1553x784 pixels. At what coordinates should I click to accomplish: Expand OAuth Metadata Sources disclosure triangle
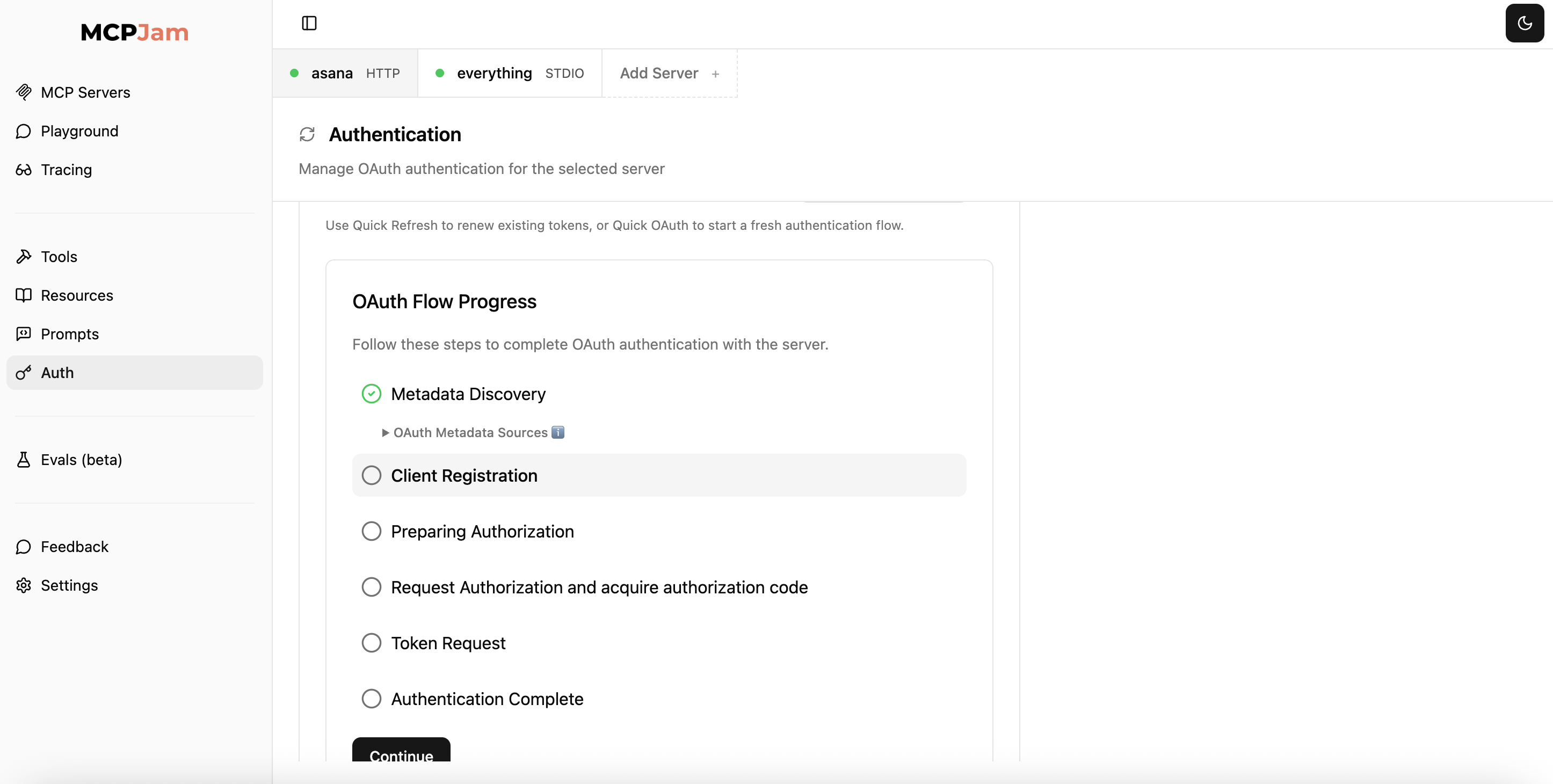tap(385, 432)
